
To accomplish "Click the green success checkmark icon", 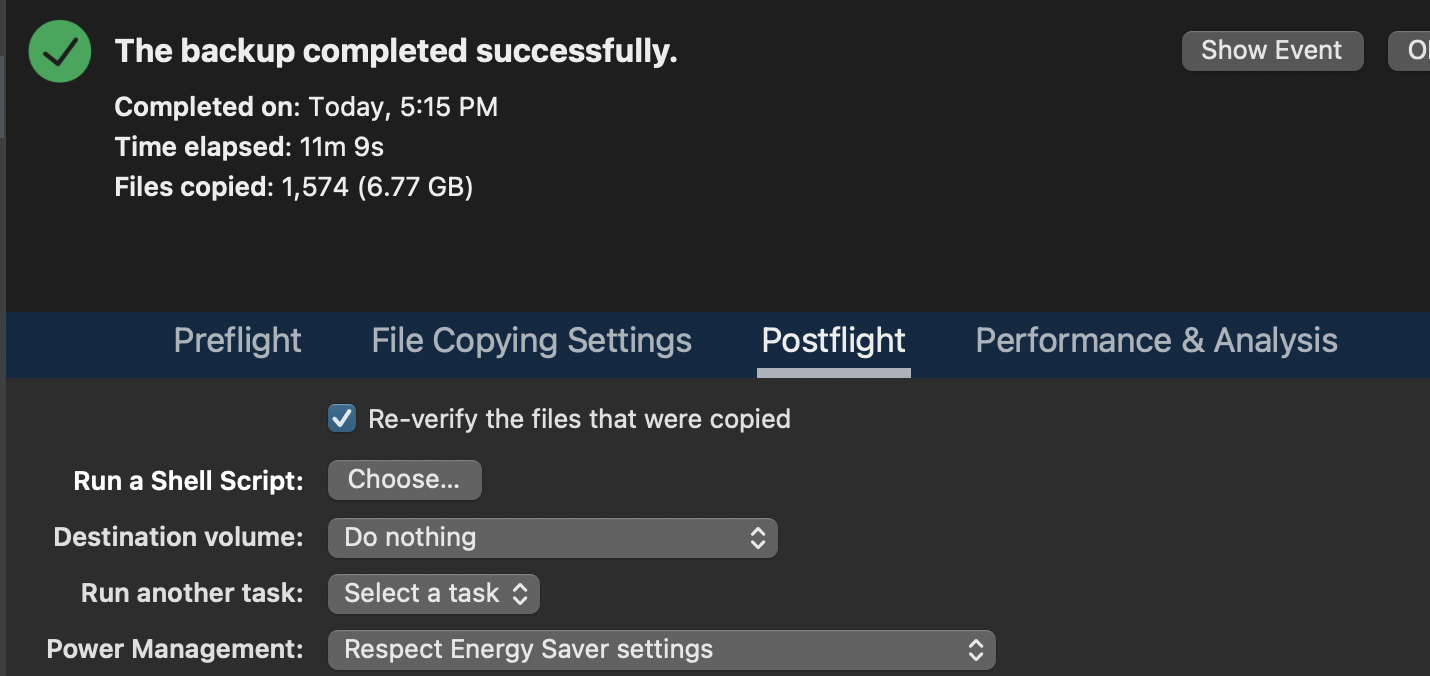I will point(60,51).
